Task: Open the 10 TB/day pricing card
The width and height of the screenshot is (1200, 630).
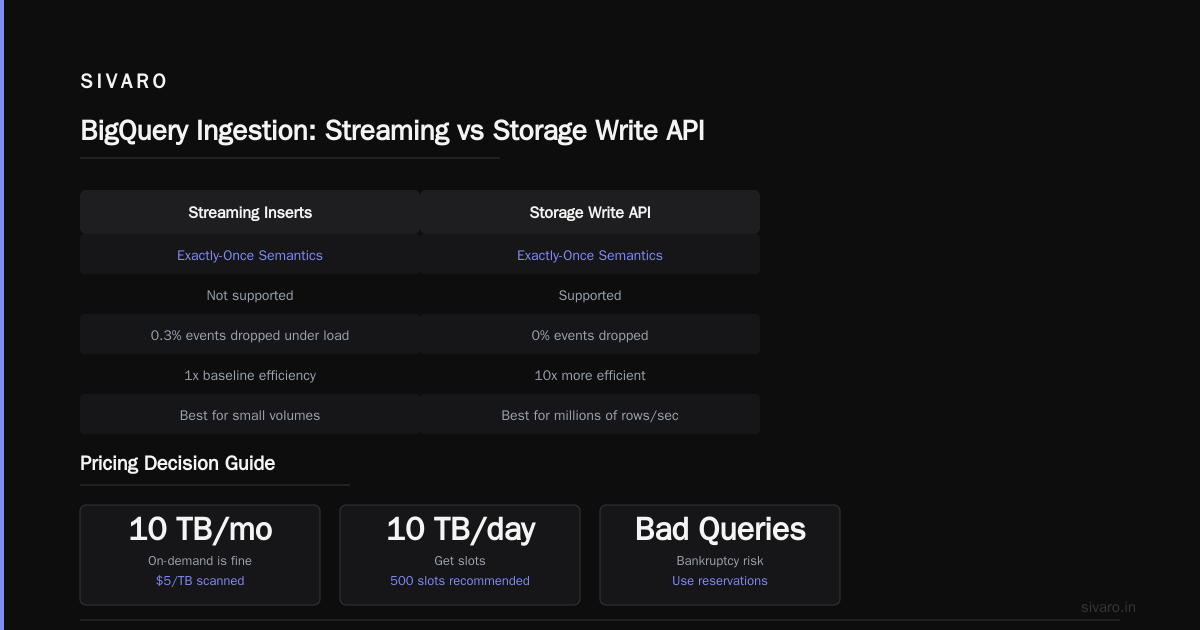Action: (460, 555)
